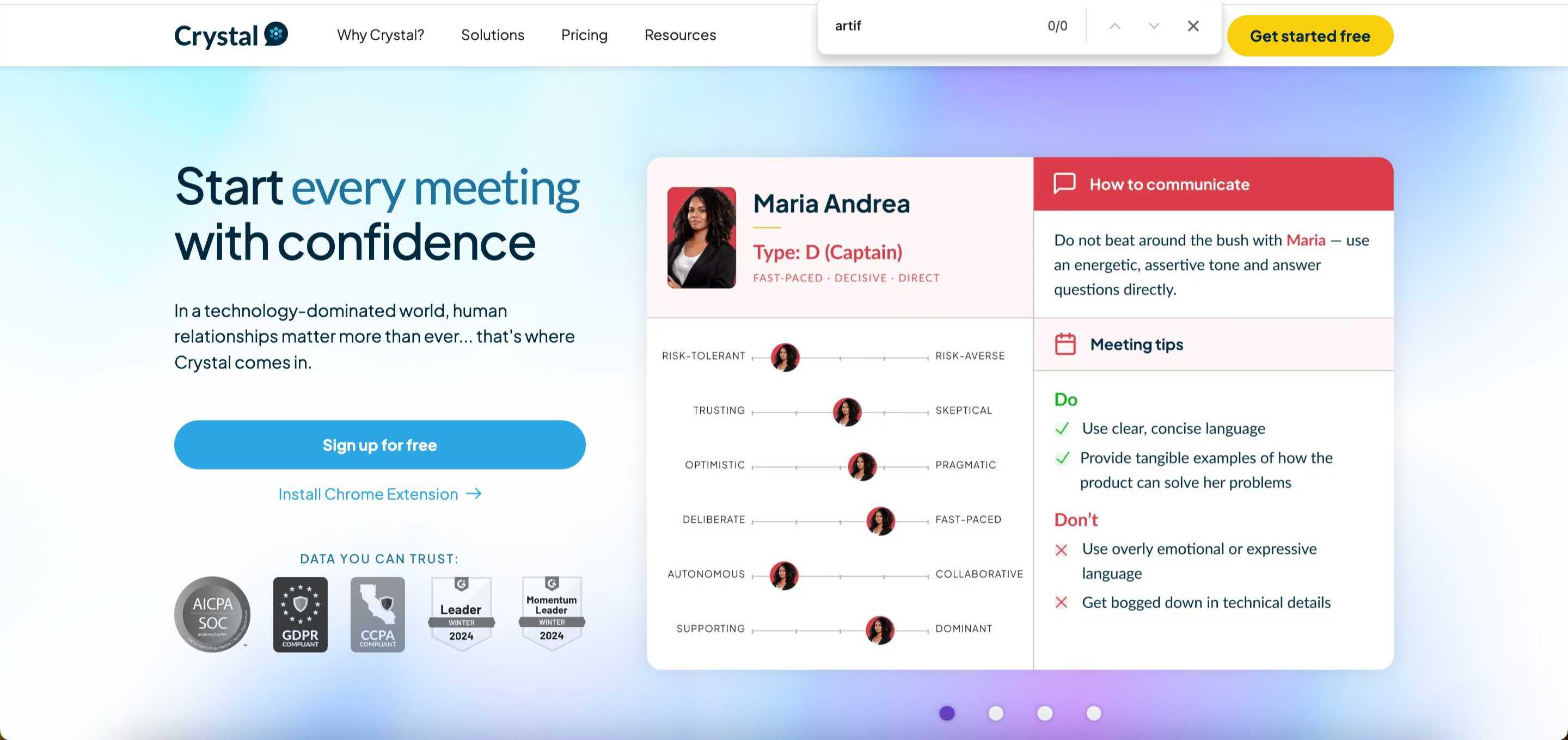Go to the Pricing page
The image size is (1568, 740).
(584, 35)
